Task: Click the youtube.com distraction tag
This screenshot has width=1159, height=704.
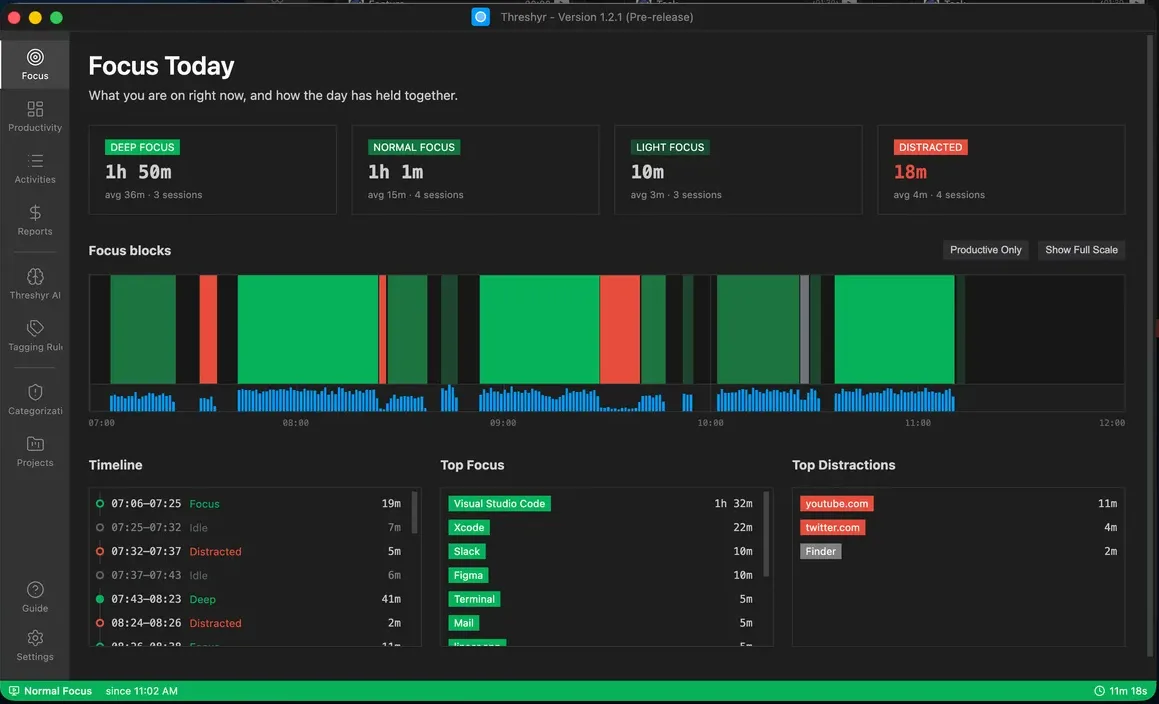Action: click(x=837, y=504)
